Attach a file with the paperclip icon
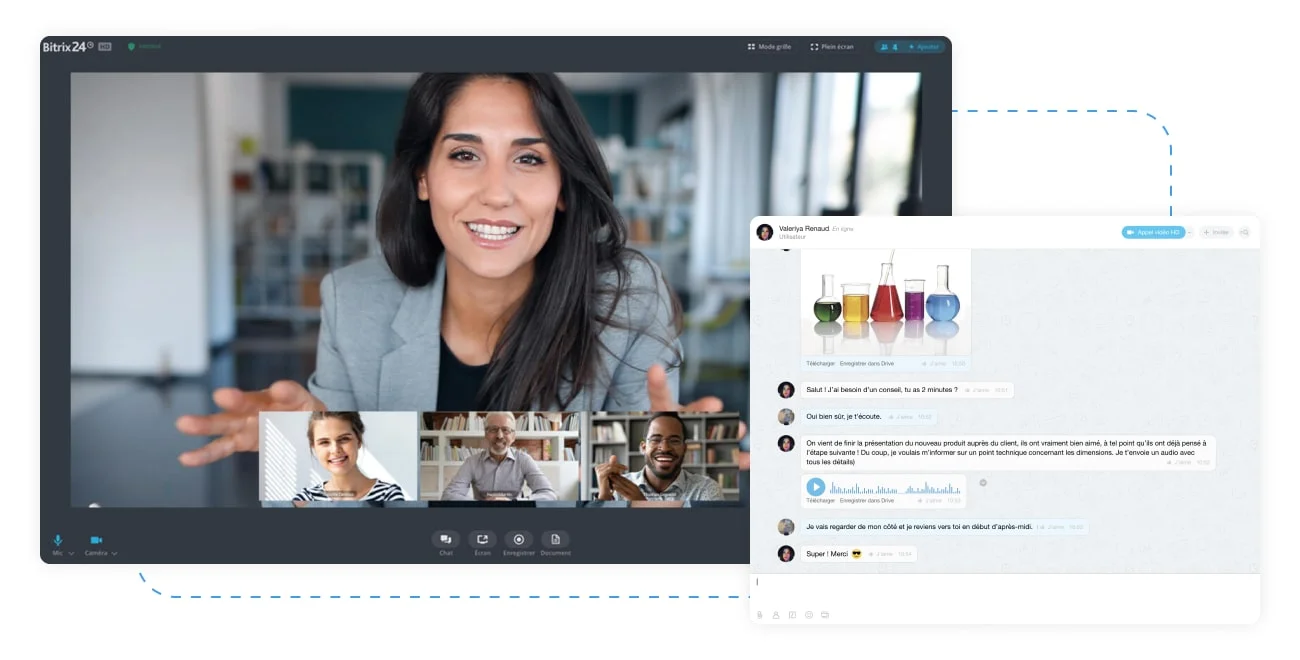Image resolution: width=1300 pixels, height=660 pixels. click(760, 615)
